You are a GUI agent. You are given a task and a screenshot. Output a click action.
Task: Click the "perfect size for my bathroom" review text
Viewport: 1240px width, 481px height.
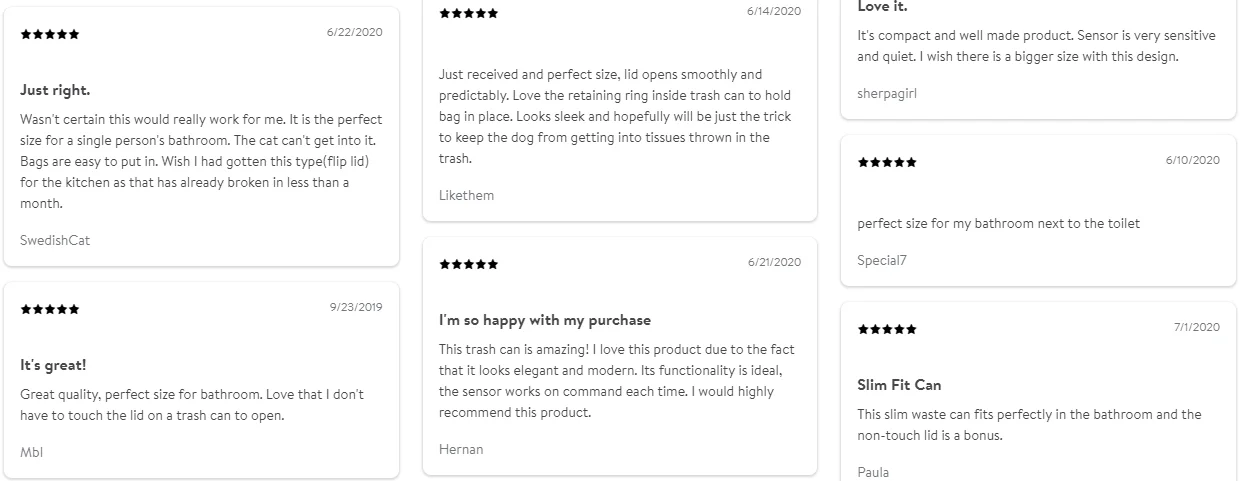(x=998, y=223)
